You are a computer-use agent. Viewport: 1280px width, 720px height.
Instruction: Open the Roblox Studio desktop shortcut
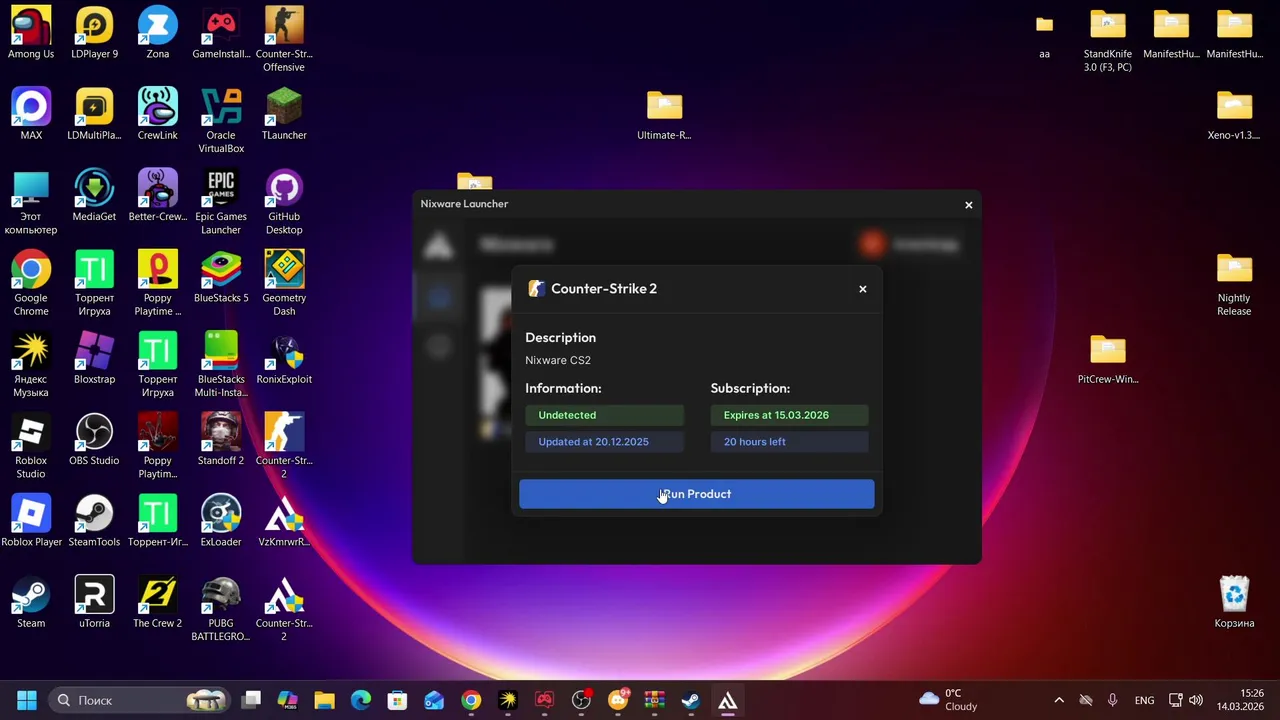[x=31, y=447]
